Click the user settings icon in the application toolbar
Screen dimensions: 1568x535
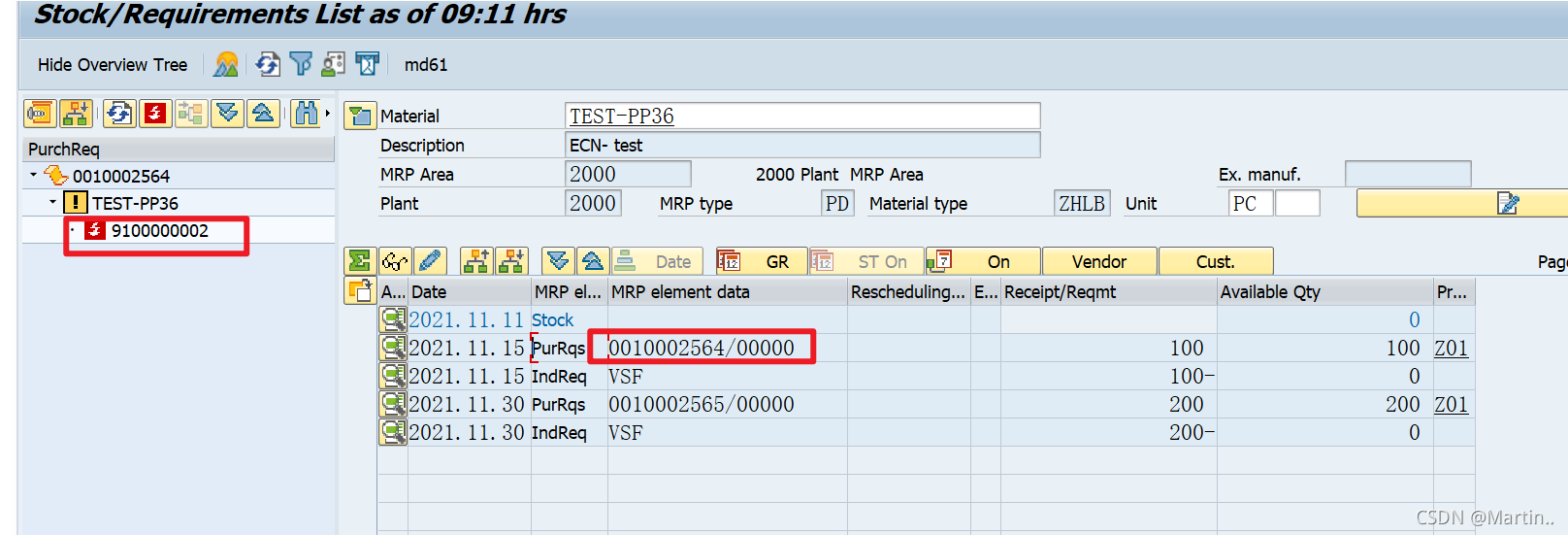[333, 65]
